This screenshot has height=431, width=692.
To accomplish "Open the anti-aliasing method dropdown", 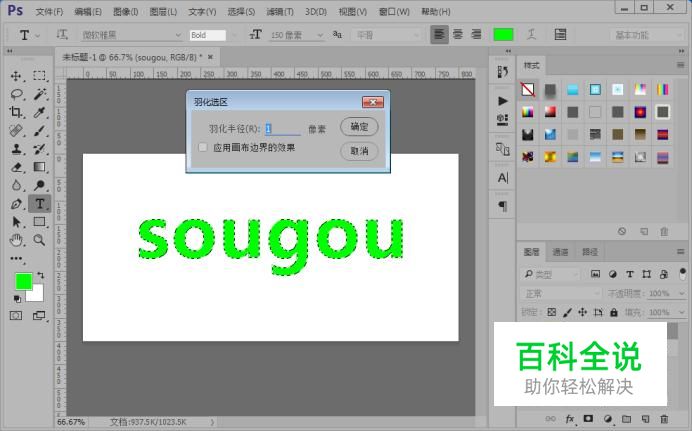I will click(387, 35).
